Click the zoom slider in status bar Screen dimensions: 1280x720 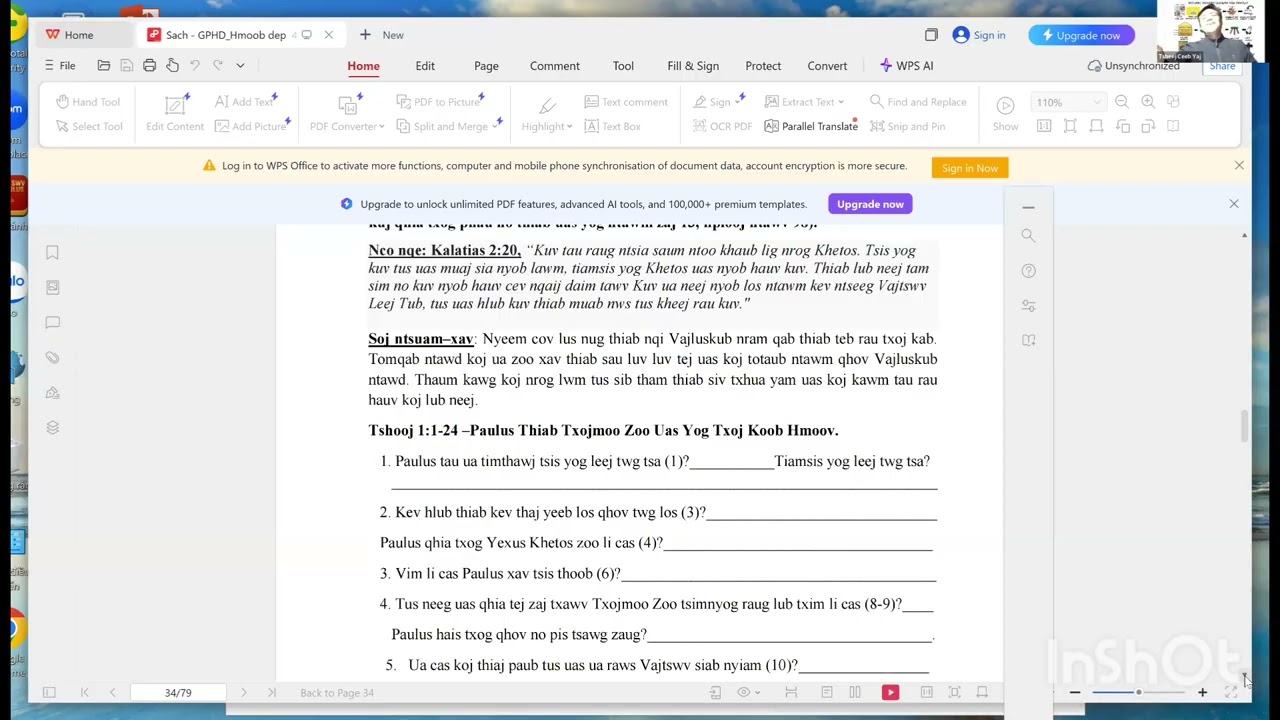click(x=1138, y=692)
